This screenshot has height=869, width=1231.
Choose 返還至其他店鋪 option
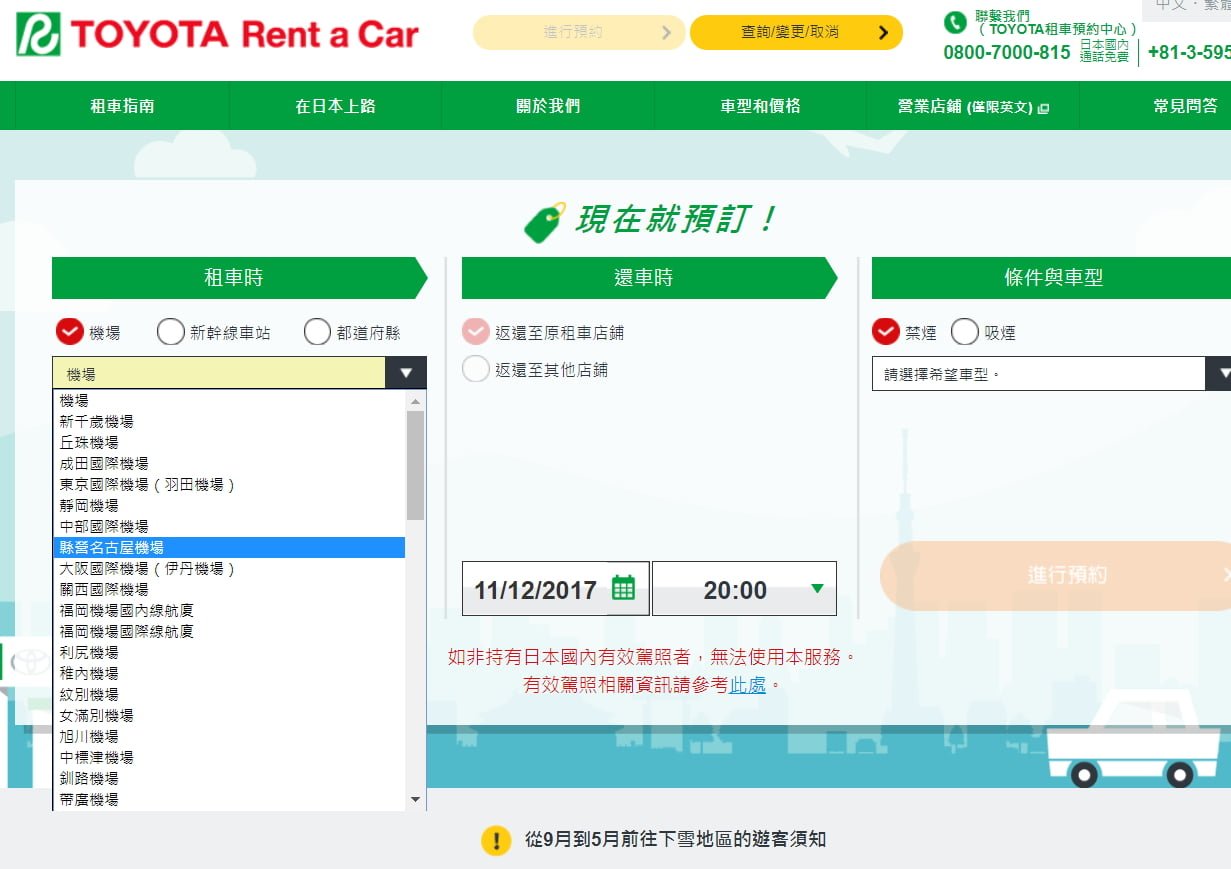coord(476,369)
